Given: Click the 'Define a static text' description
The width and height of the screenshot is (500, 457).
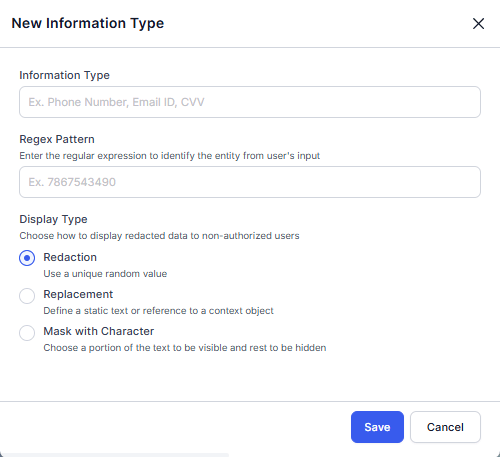Looking at the screenshot, I should [x=159, y=311].
